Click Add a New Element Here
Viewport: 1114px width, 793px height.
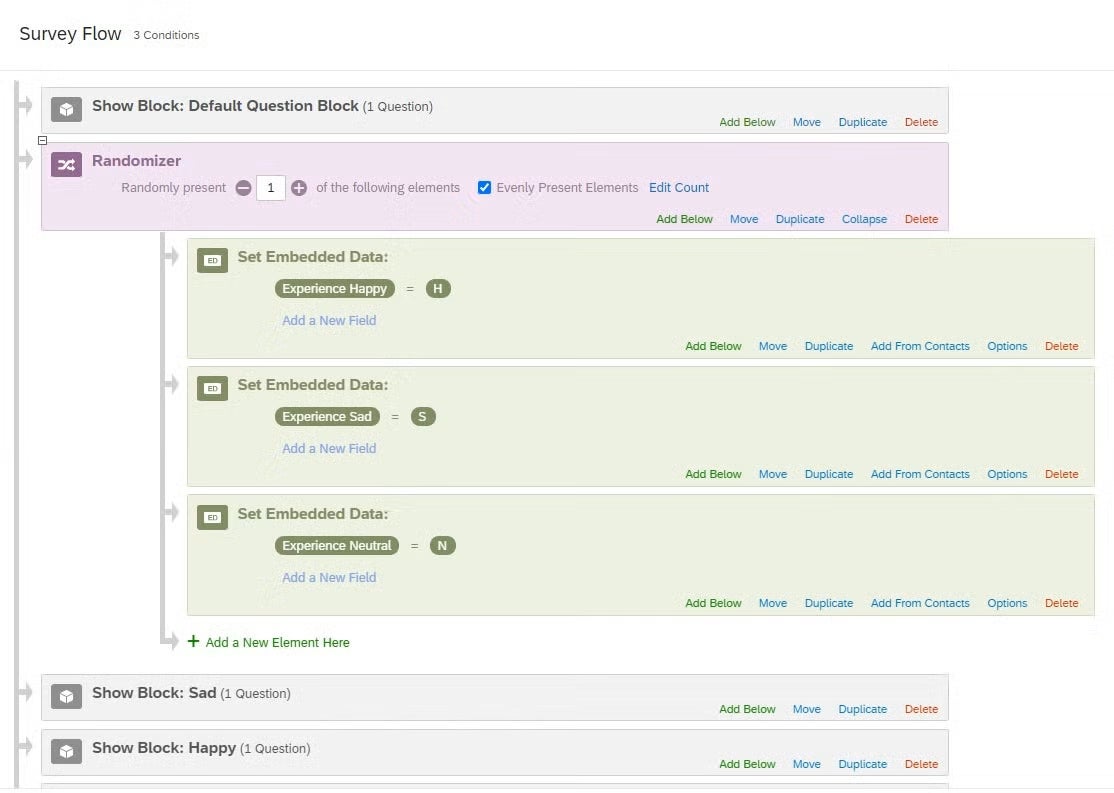pos(277,642)
